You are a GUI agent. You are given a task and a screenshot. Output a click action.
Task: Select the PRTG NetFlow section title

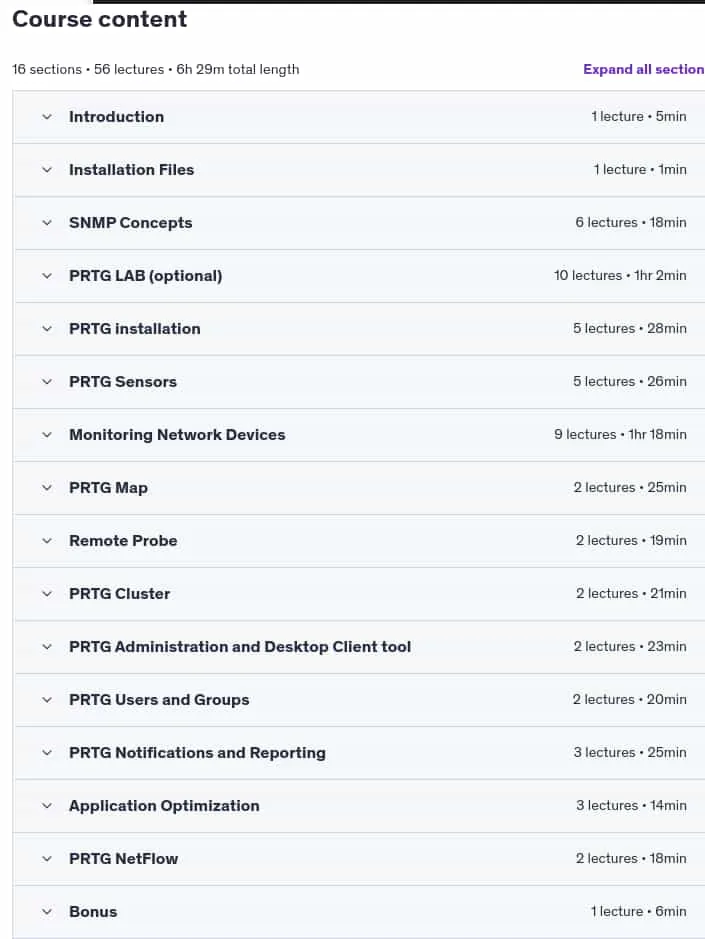pyautogui.click(x=123, y=859)
